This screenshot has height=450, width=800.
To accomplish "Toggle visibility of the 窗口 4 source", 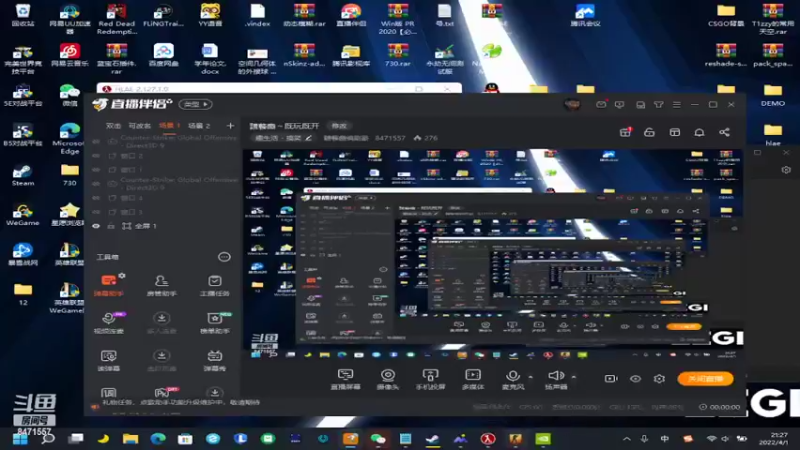I will 96,197.
